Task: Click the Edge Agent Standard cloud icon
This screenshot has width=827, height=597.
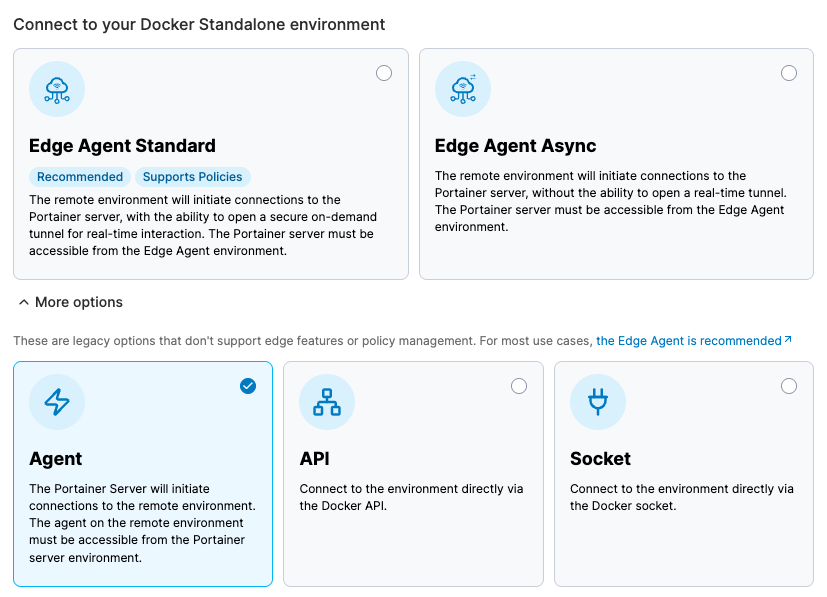Action: [x=57, y=89]
